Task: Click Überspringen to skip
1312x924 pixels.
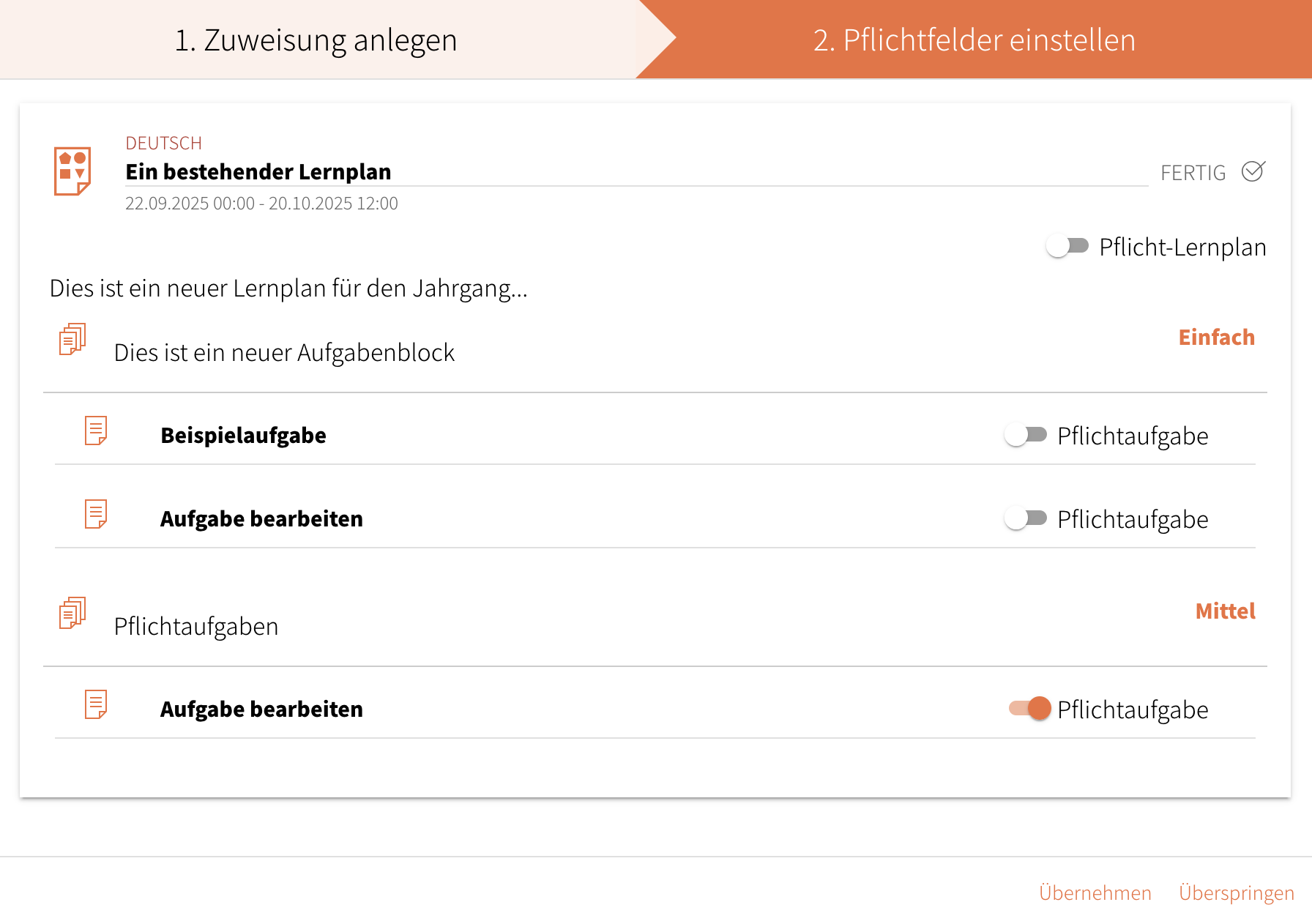Action: (x=1236, y=893)
